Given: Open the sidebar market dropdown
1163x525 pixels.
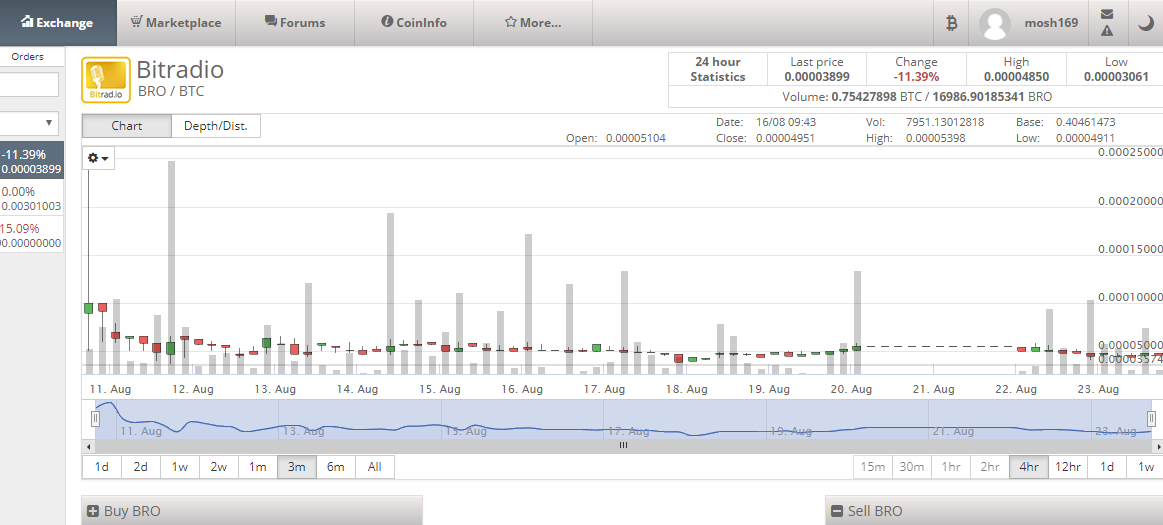Looking at the screenshot, I should click(29, 122).
